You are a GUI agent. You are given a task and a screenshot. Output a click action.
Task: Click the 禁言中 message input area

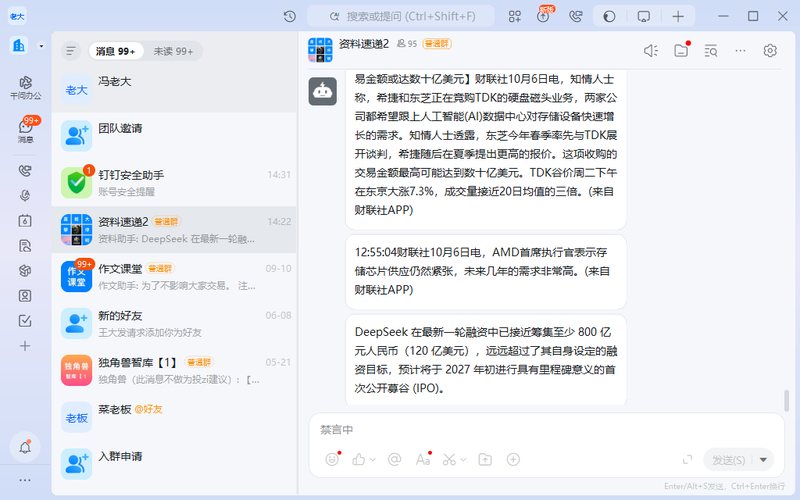click(x=546, y=430)
